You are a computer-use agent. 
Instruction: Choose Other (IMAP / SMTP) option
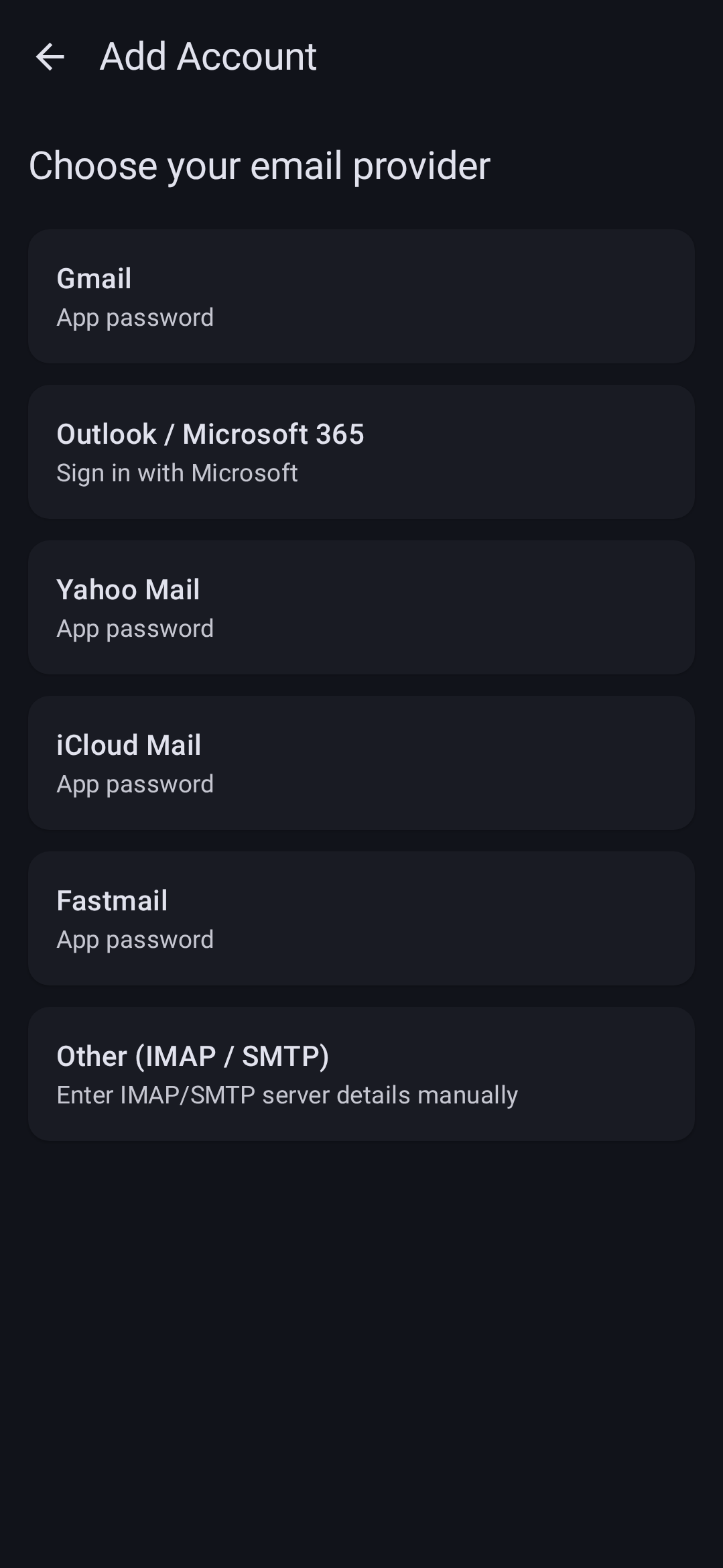point(361,1074)
